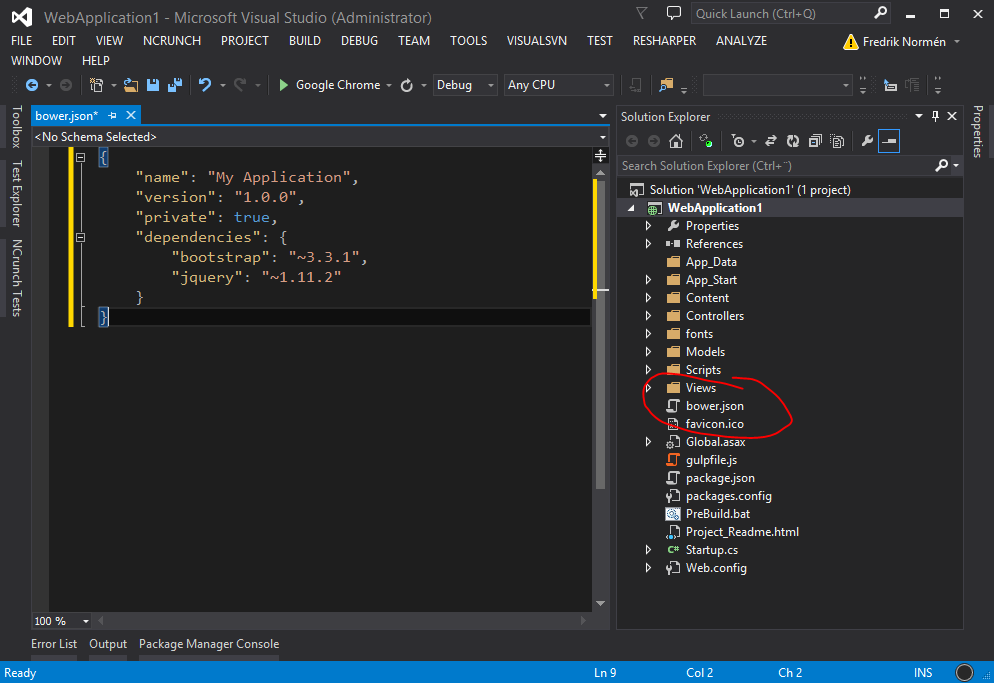Image resolution: width=994 pixels, height=683 pixels.
Task: Click the Solution Explorer search magnifier icon
Action: pyautogui.click(x=941, y=166)
